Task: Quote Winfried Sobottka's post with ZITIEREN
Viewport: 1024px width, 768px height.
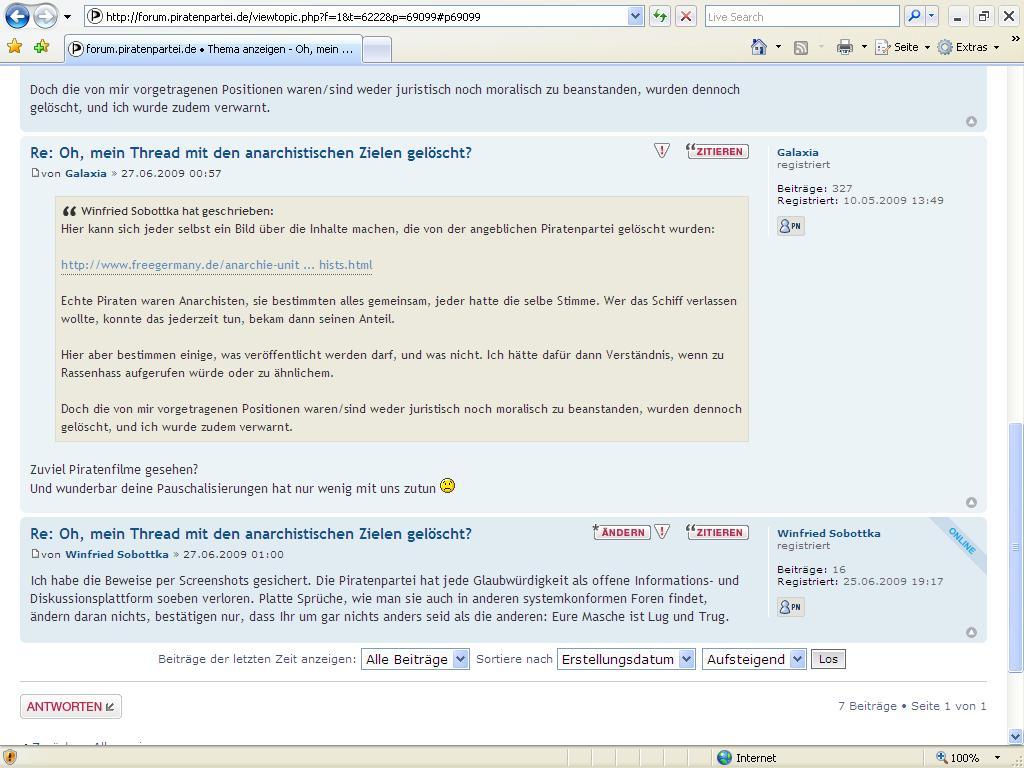Action: point(717,532)
